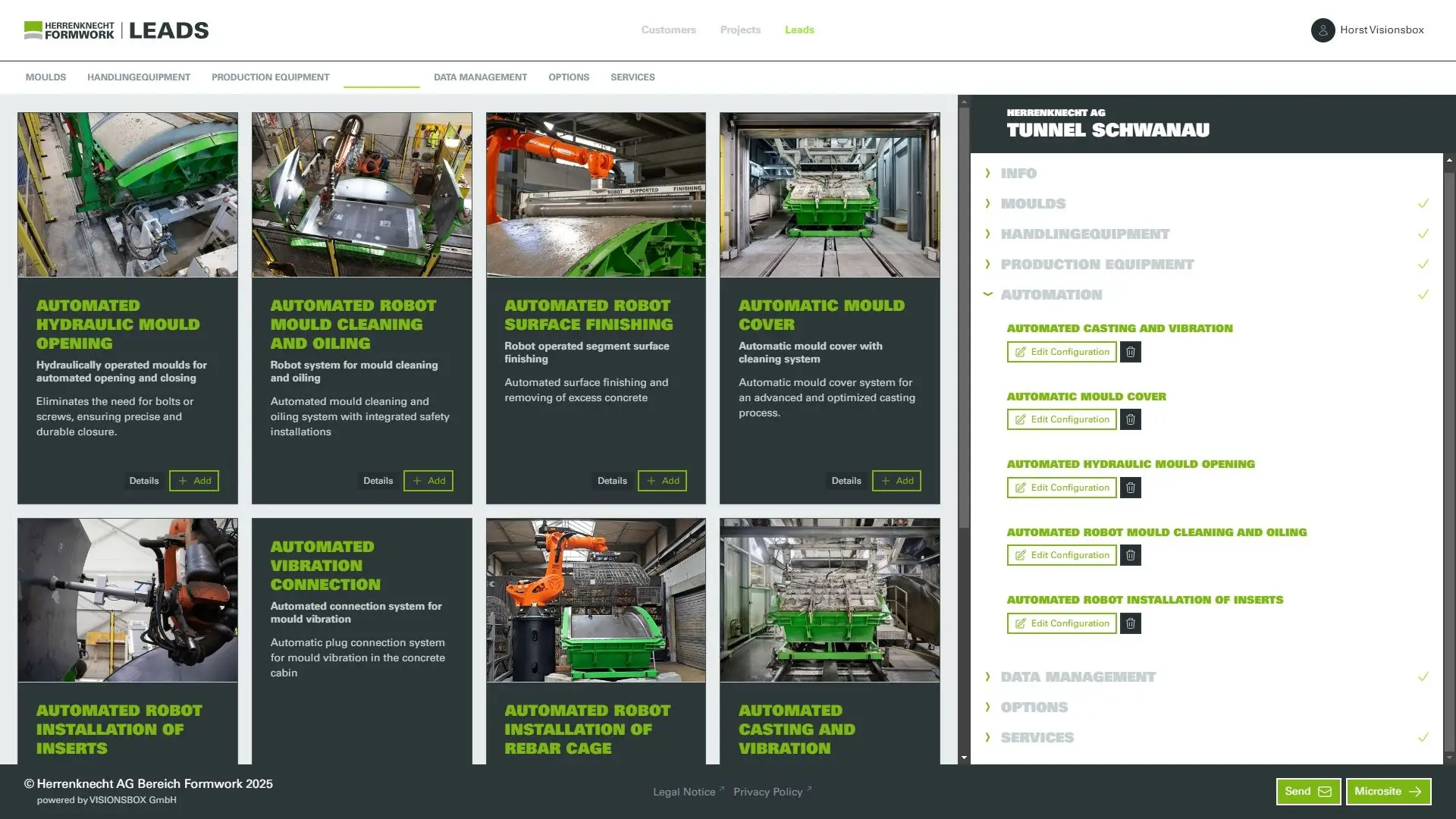The image size is (1456, 819).
Task: Delete Automated Robot Mould Cleaning and Oiling entry
Action: [x=1130, y=555]
